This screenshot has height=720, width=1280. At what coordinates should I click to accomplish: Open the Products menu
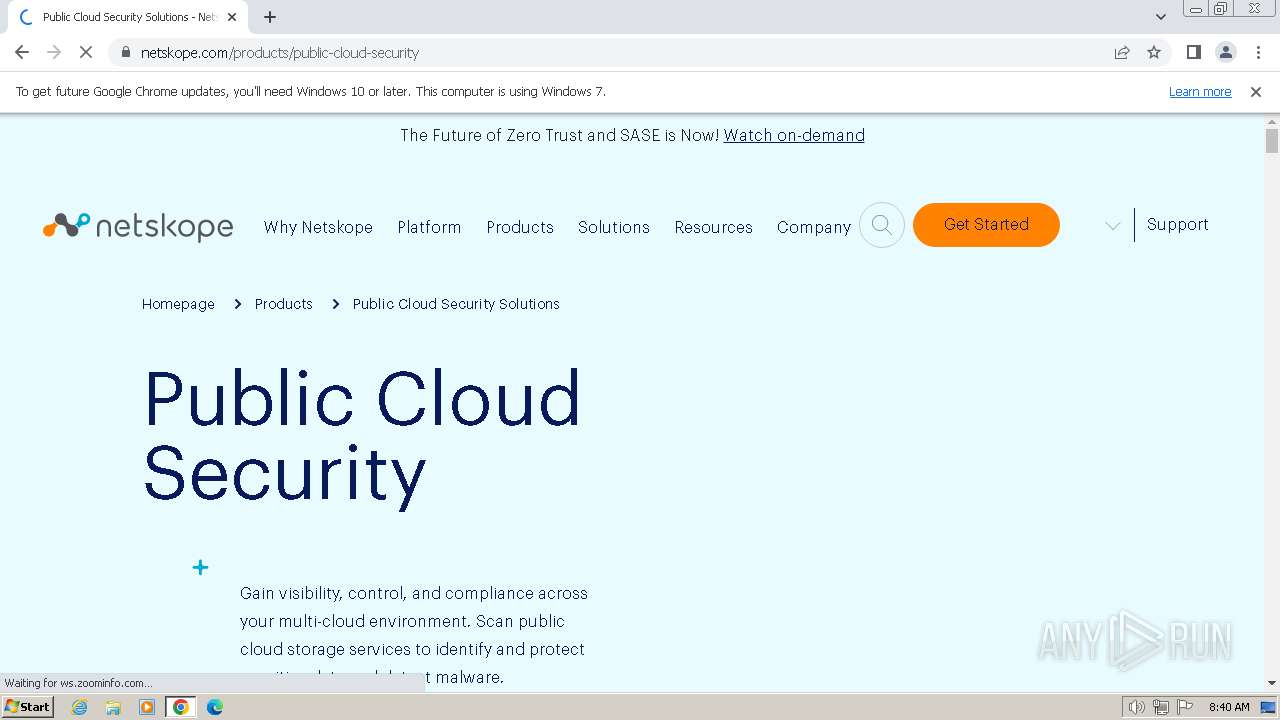(x=520, y=227)
